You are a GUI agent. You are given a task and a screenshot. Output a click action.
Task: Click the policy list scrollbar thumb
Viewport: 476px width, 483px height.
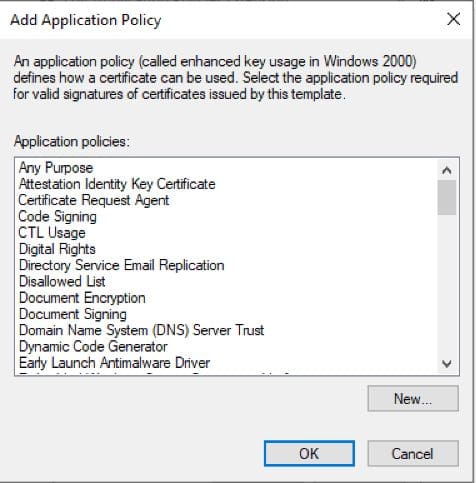(447, 198)
